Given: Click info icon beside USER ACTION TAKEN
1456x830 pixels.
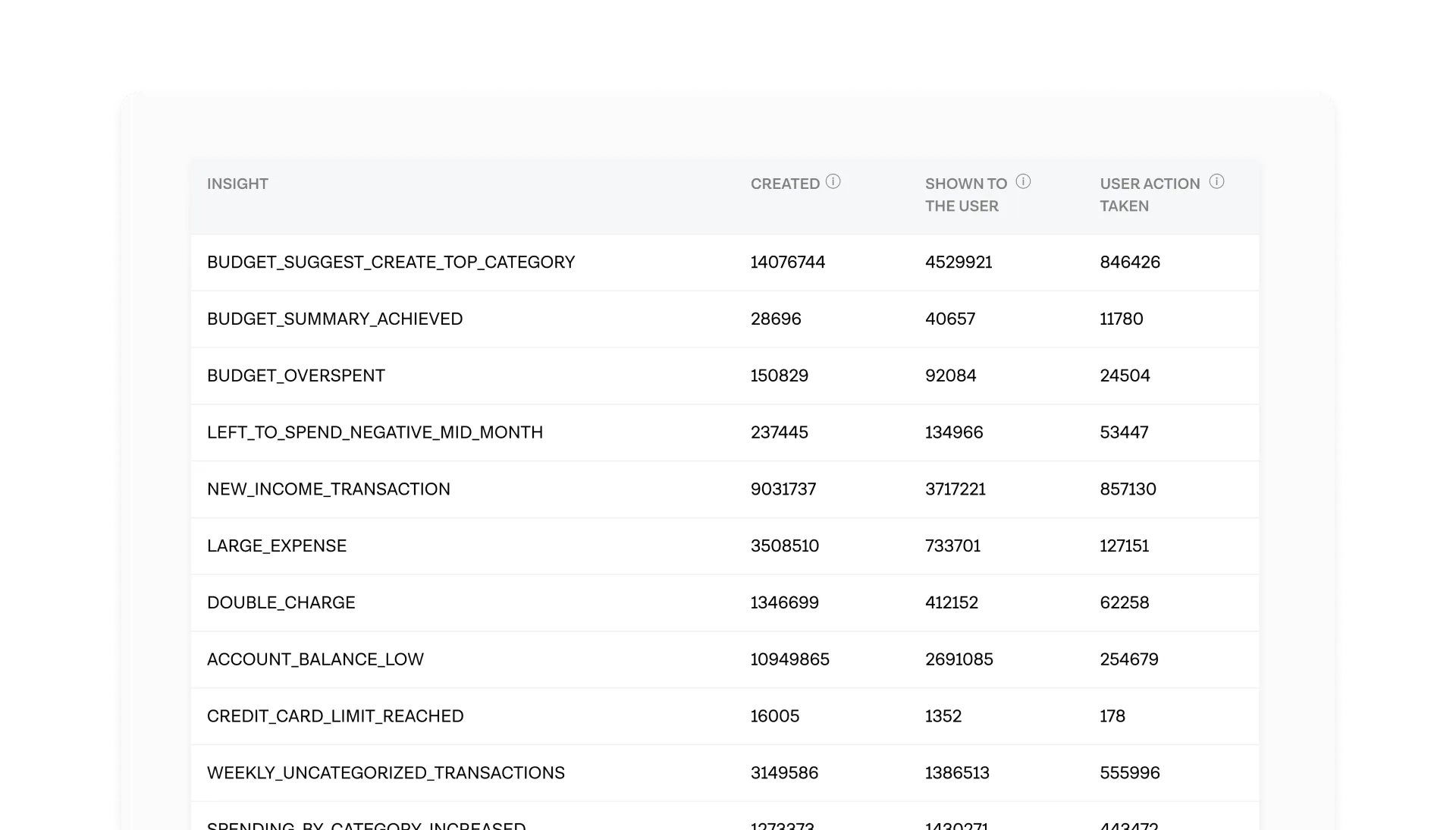Looking at the screenshot, I should tap(1216, 182).
